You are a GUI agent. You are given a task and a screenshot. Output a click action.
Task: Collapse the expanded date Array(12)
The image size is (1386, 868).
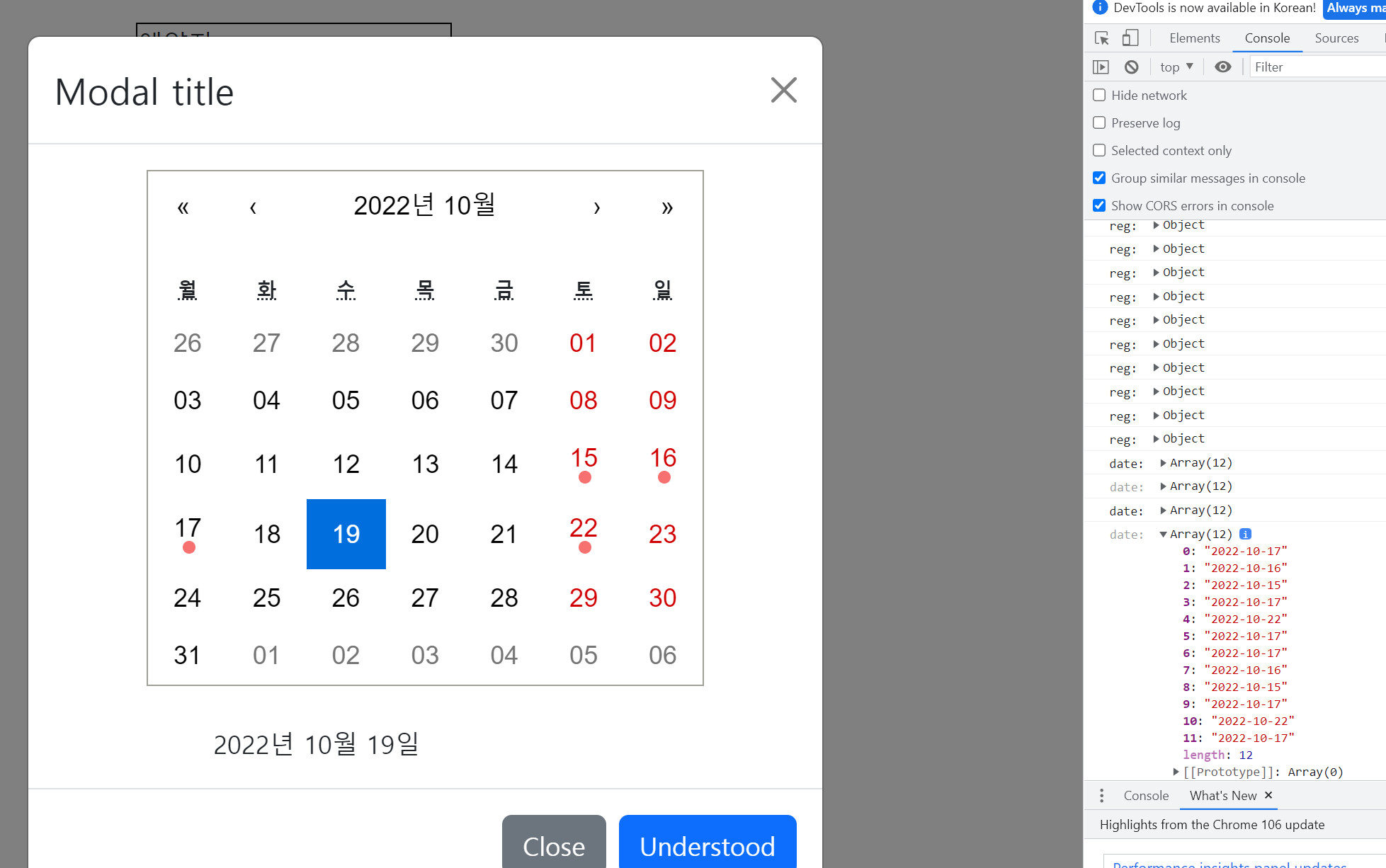(1162, 534)
